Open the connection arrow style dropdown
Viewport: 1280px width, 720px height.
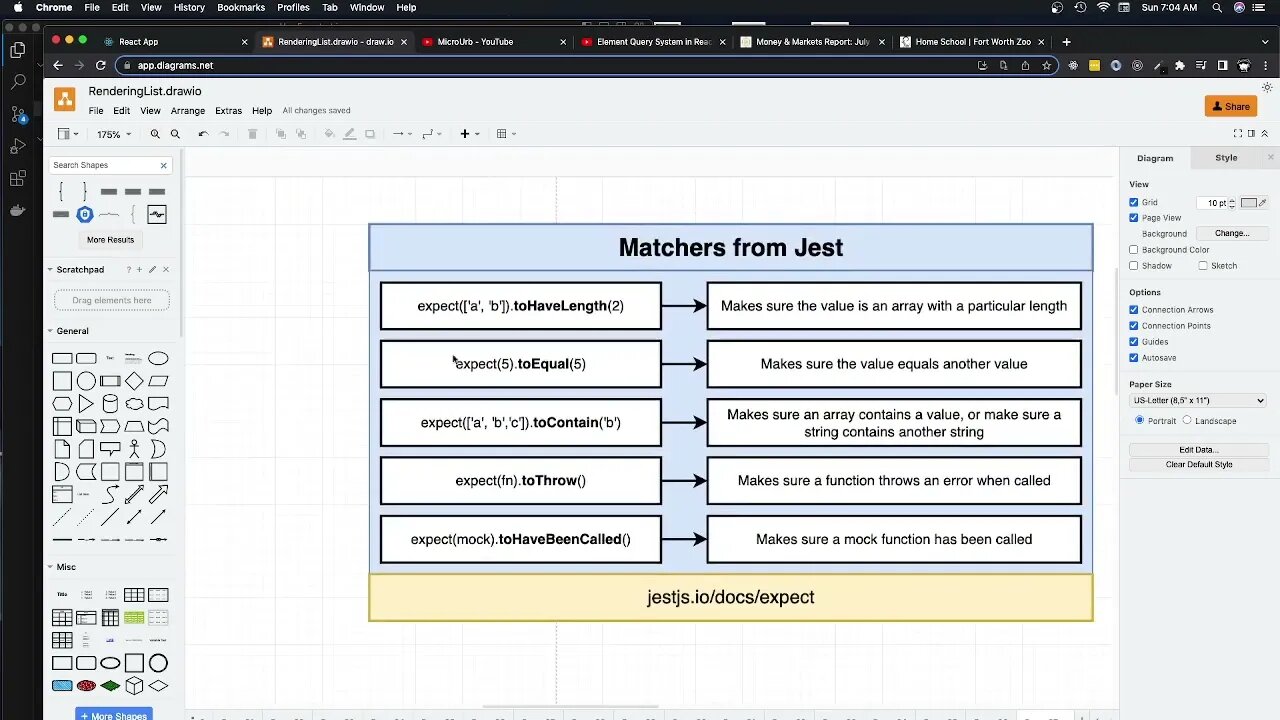(x=400, y=134)
